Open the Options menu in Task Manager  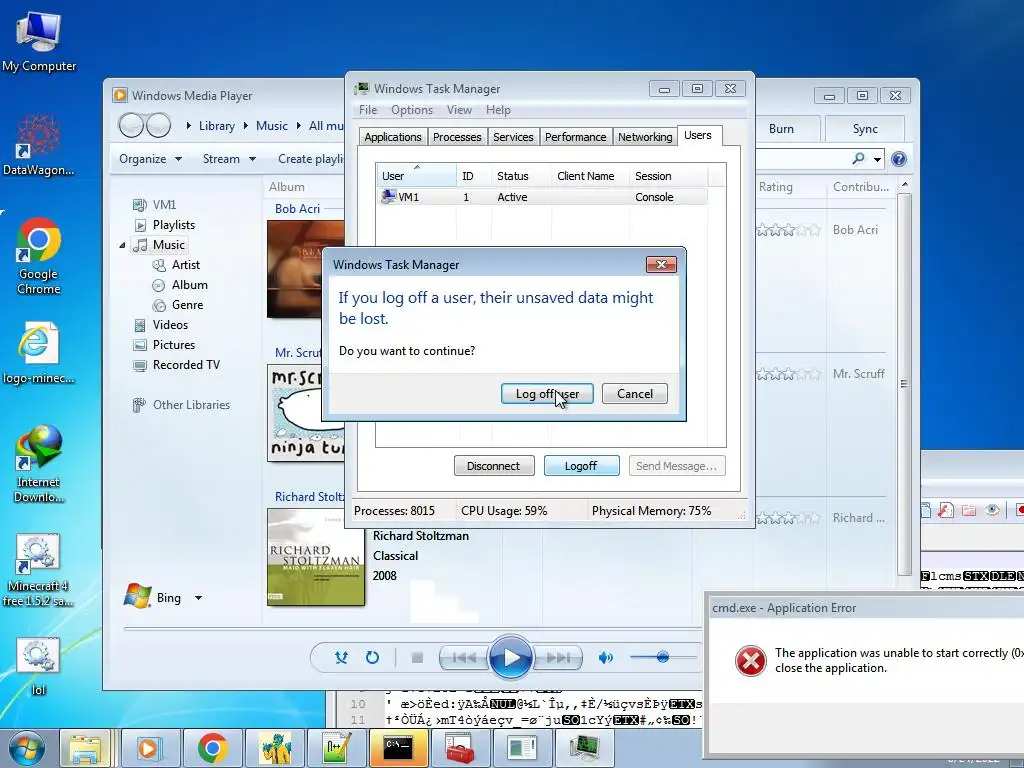click(x=411, y=110)
